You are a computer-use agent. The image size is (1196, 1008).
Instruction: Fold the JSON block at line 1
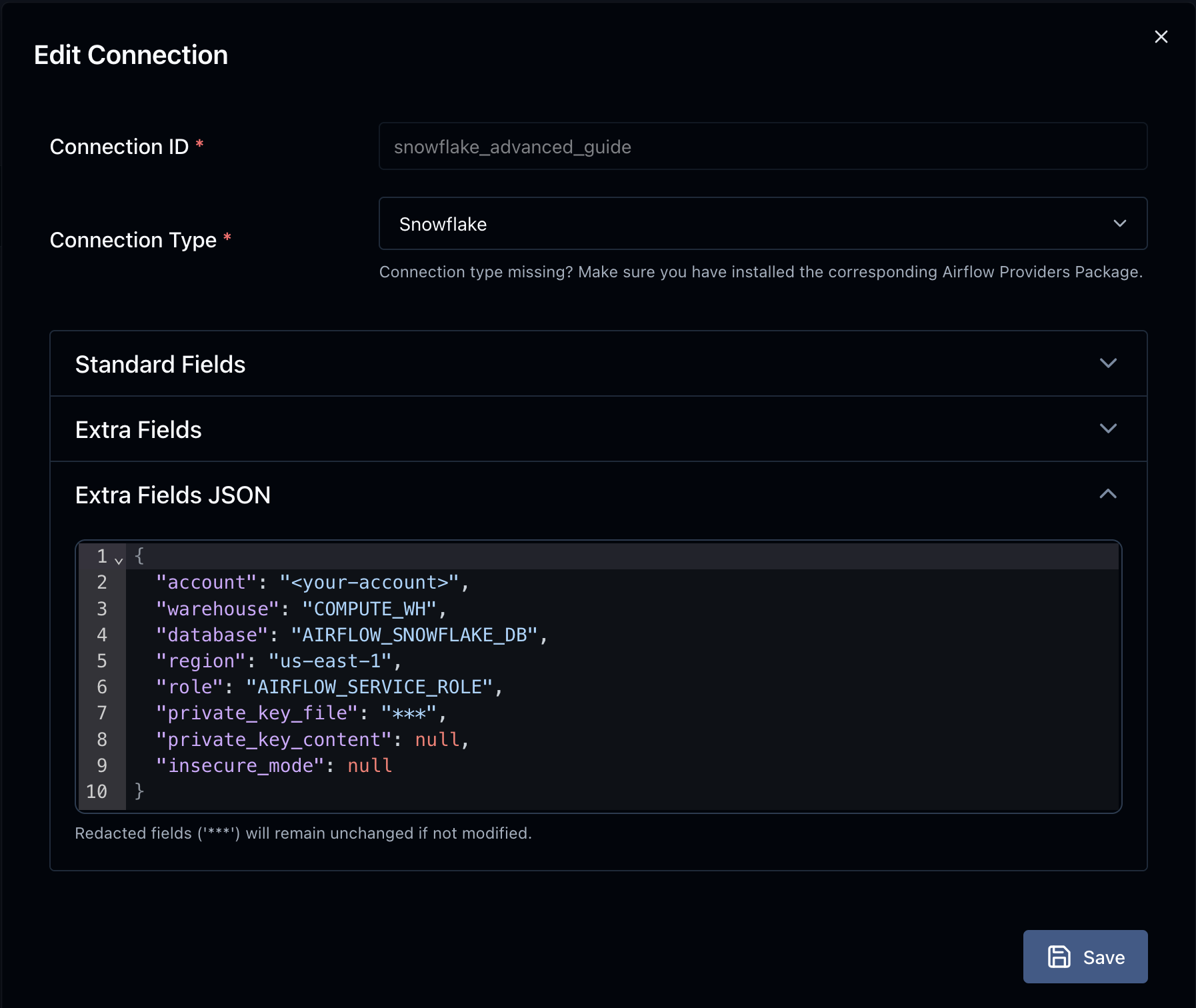(x=119, y=560)
